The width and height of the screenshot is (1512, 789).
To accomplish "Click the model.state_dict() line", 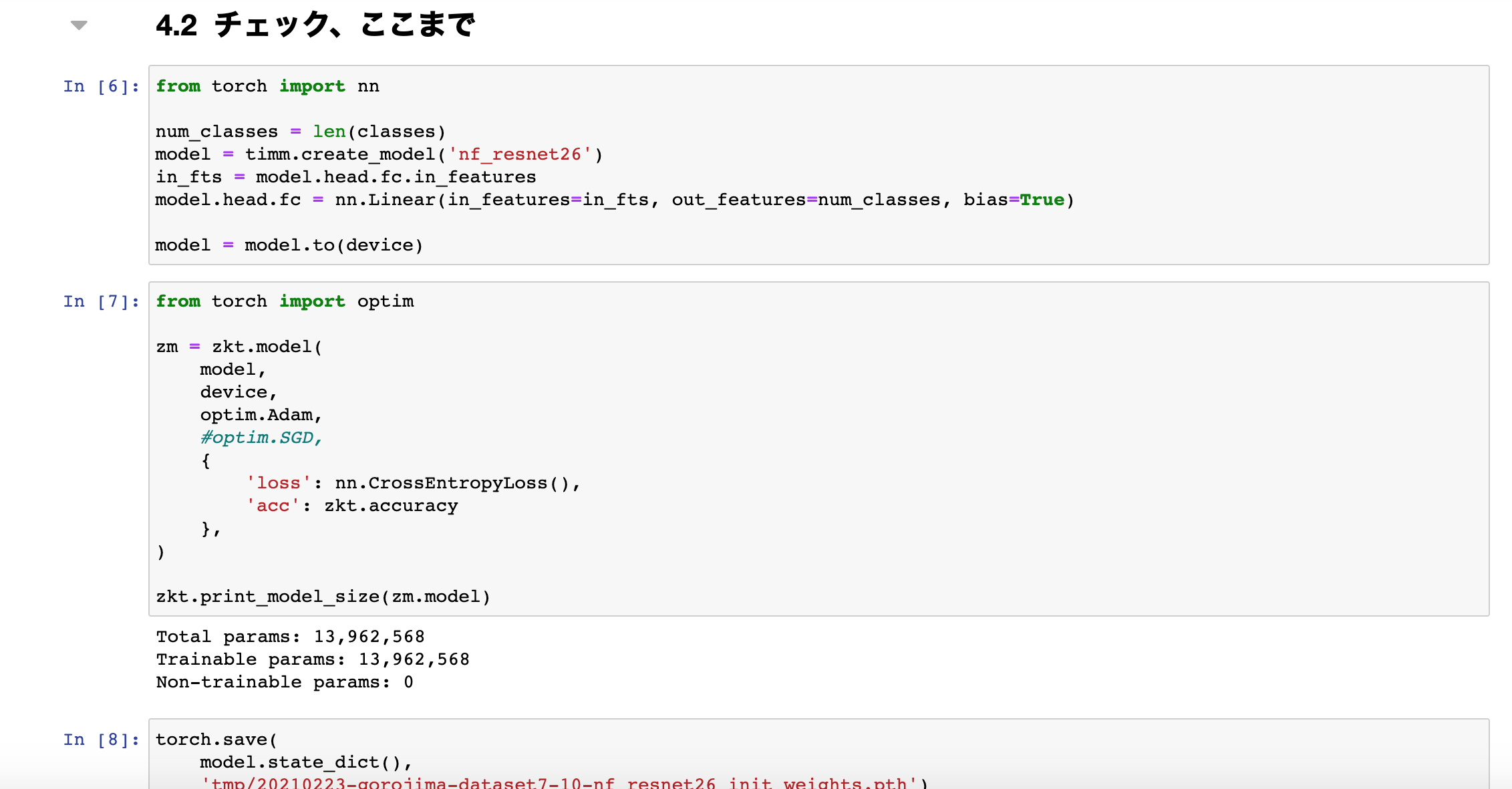I will (x=306, y=762).
